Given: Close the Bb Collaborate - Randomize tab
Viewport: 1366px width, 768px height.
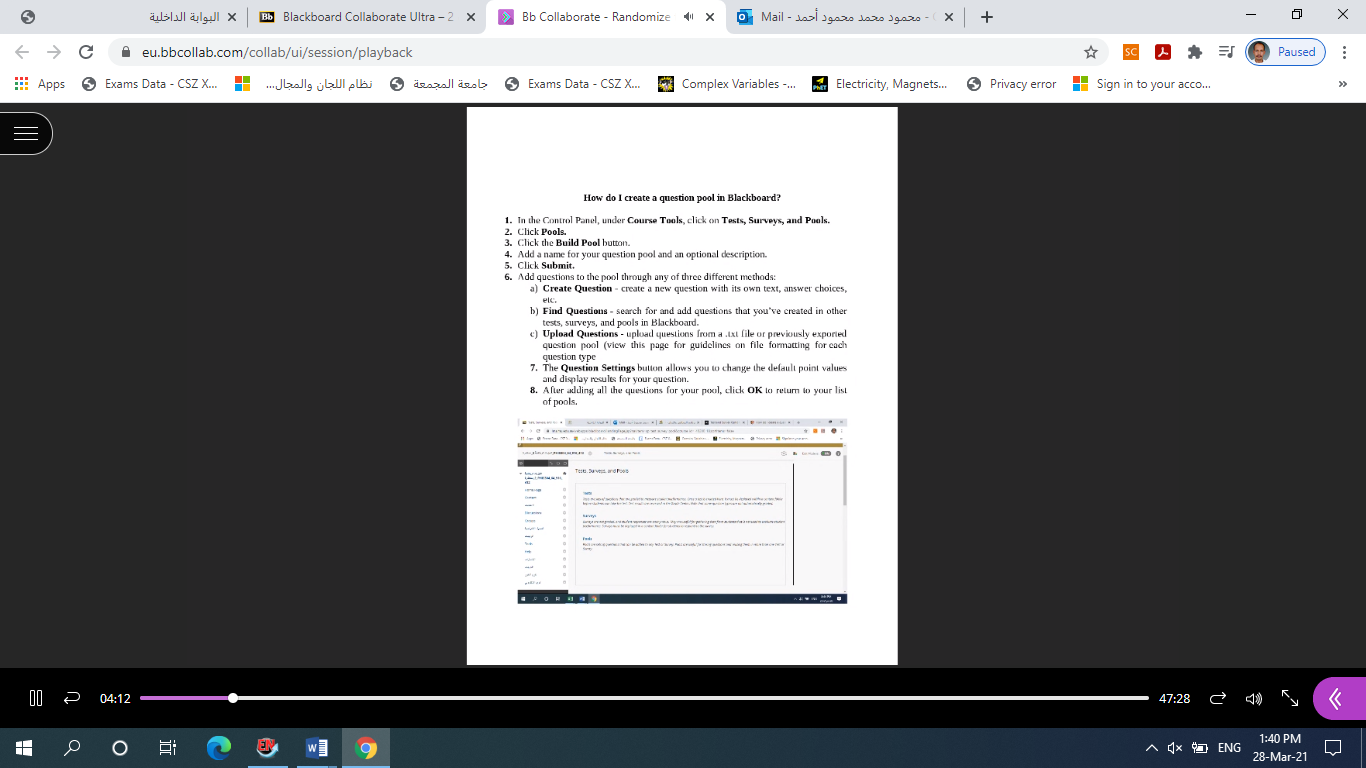Looking at the screenshot, I should click(x=710, y=17).
